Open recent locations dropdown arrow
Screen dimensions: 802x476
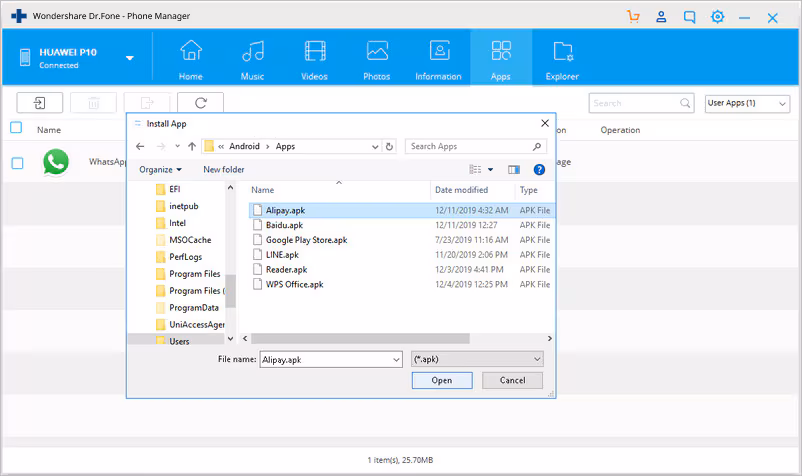(x=177, y=146)
